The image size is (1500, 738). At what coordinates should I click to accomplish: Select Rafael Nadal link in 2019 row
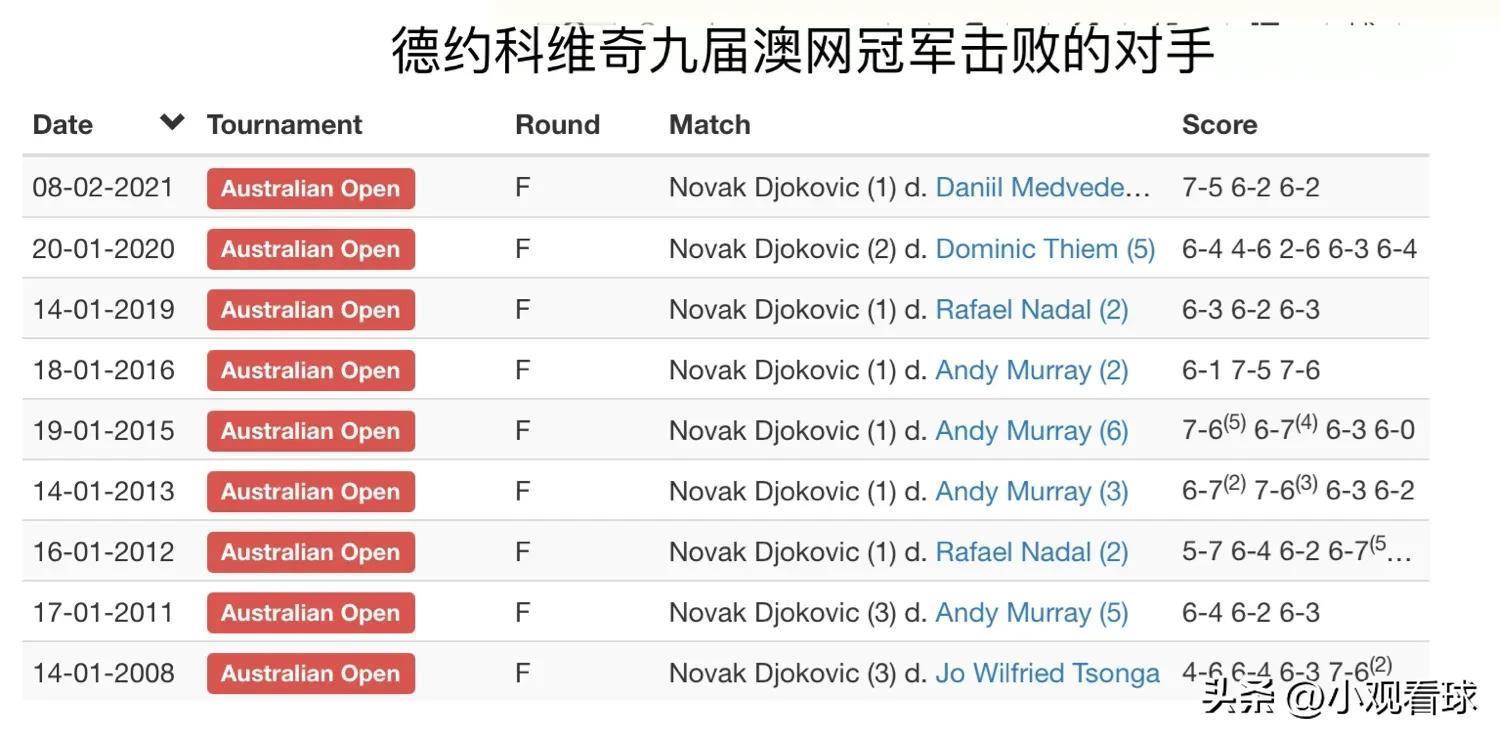tap(1031, 310)
